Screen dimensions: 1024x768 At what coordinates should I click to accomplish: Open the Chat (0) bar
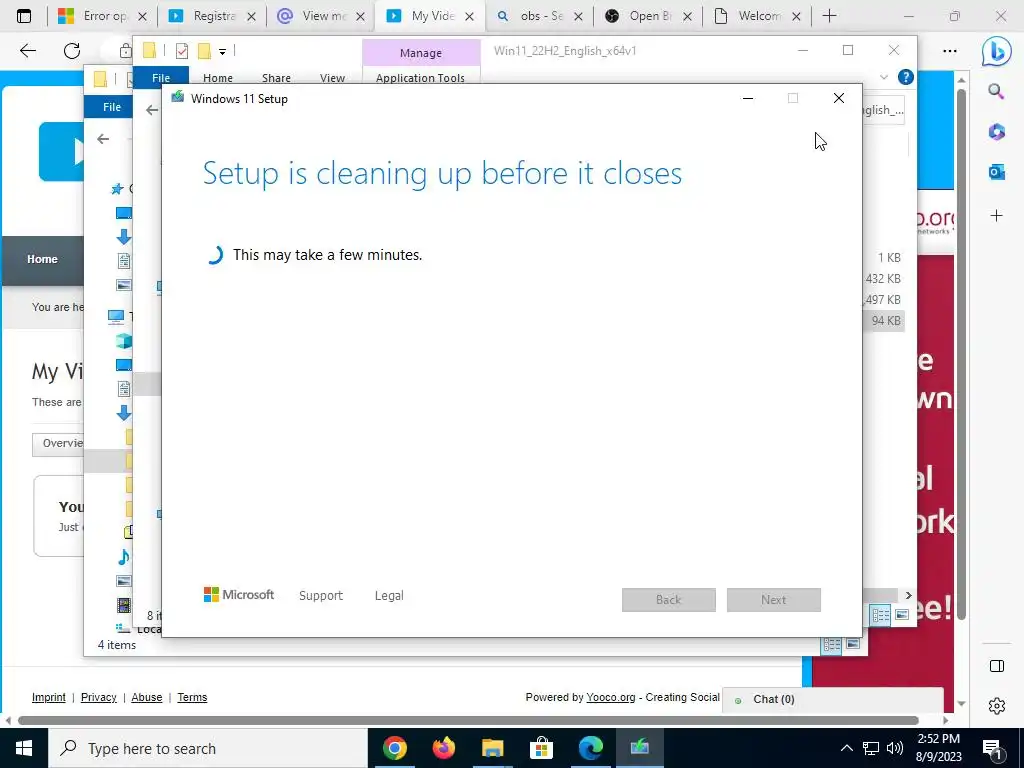(833, 699)
